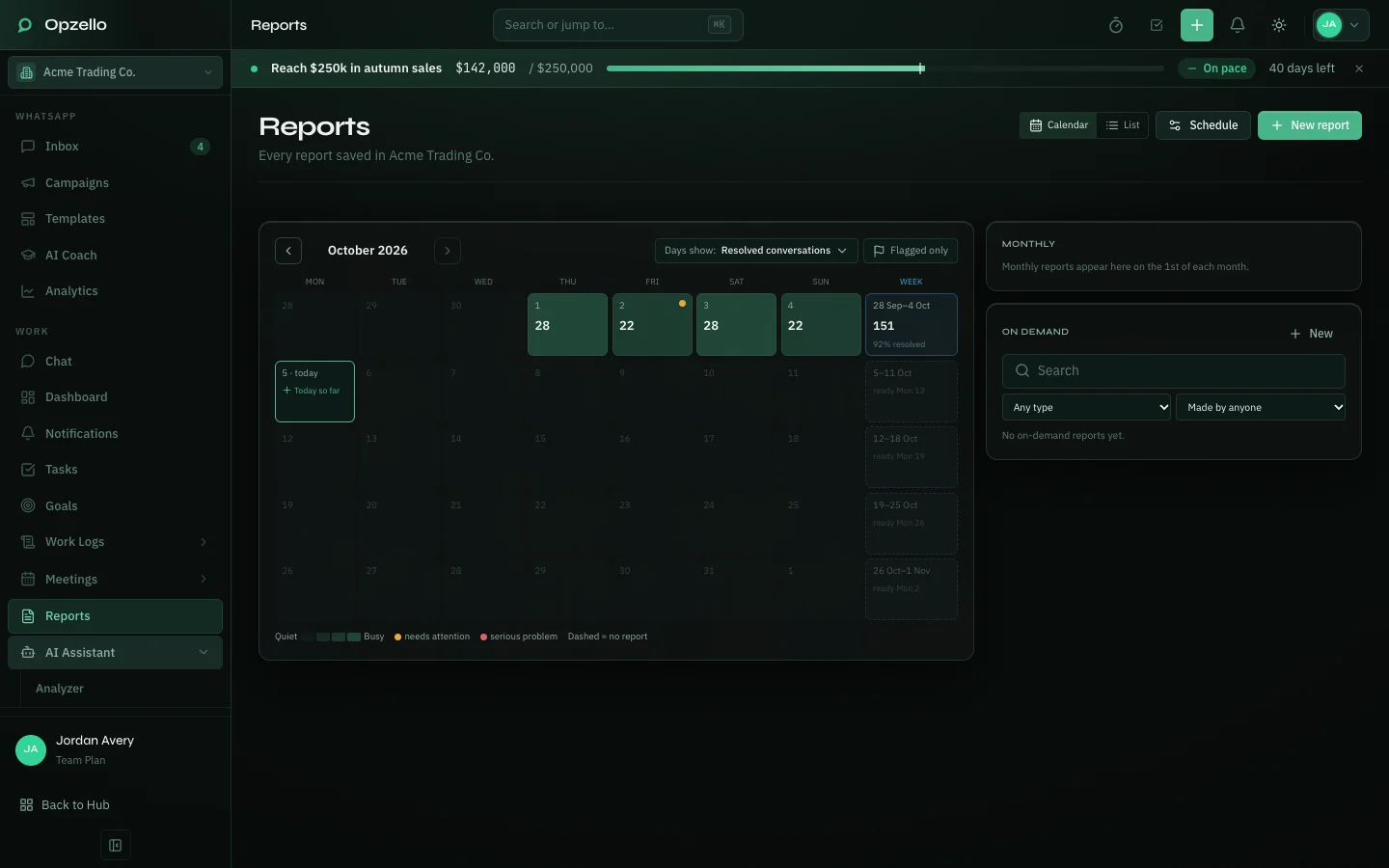The width and height of the screenshot is (1389, 868).
Task: Click the Opzello logo
Action: click(x=63, y=25)
